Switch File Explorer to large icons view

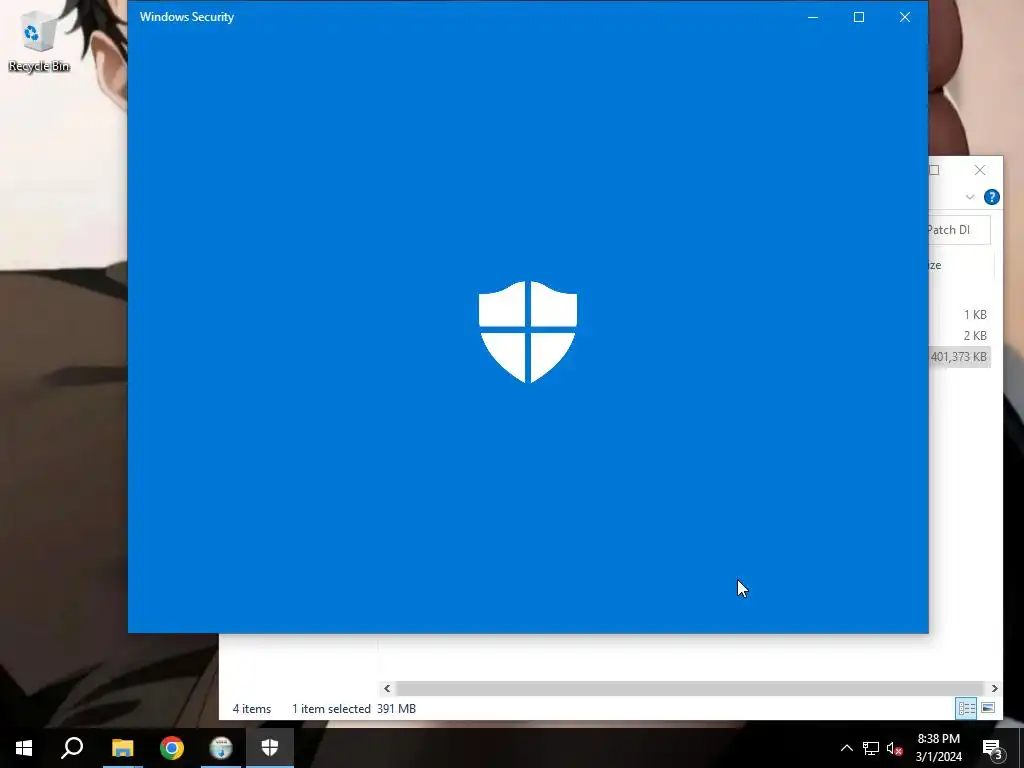tap(988, 708)
